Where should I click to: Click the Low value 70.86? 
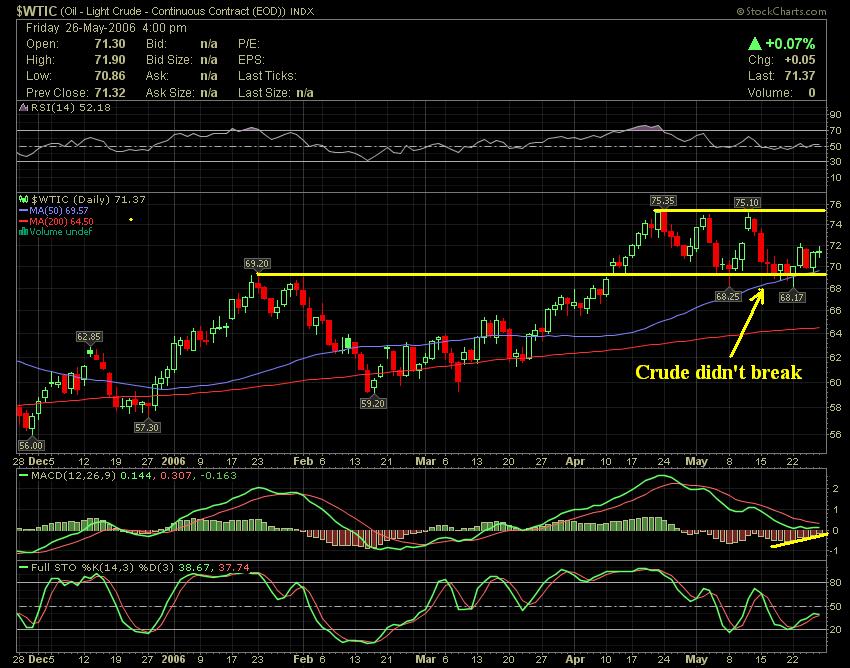point(110,76)
